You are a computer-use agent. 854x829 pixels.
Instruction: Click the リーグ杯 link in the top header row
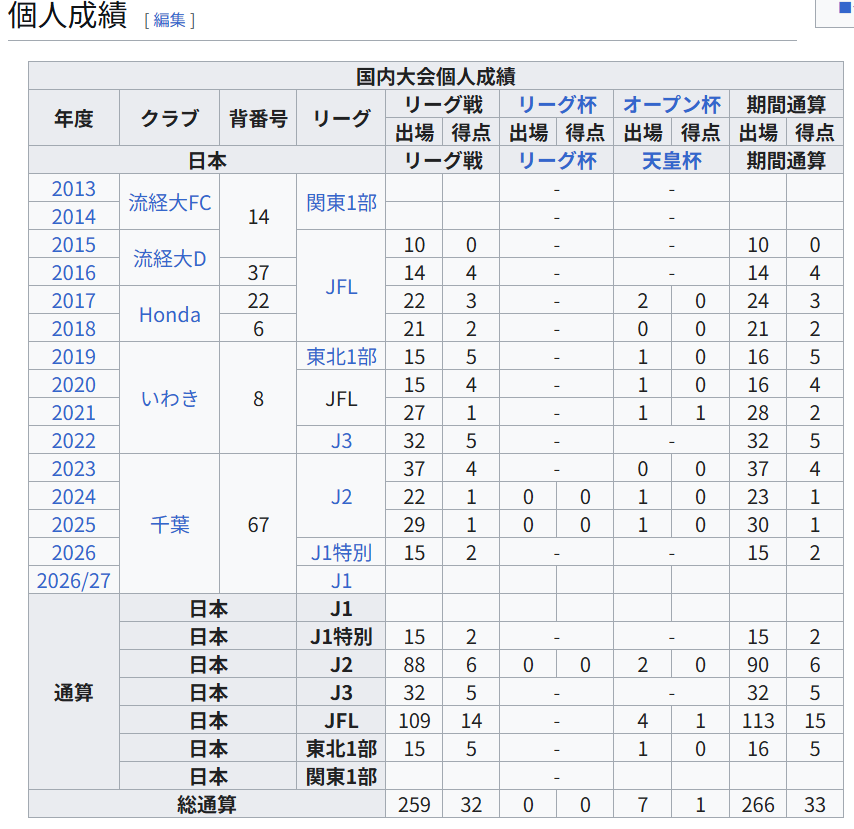pos(557,105)
